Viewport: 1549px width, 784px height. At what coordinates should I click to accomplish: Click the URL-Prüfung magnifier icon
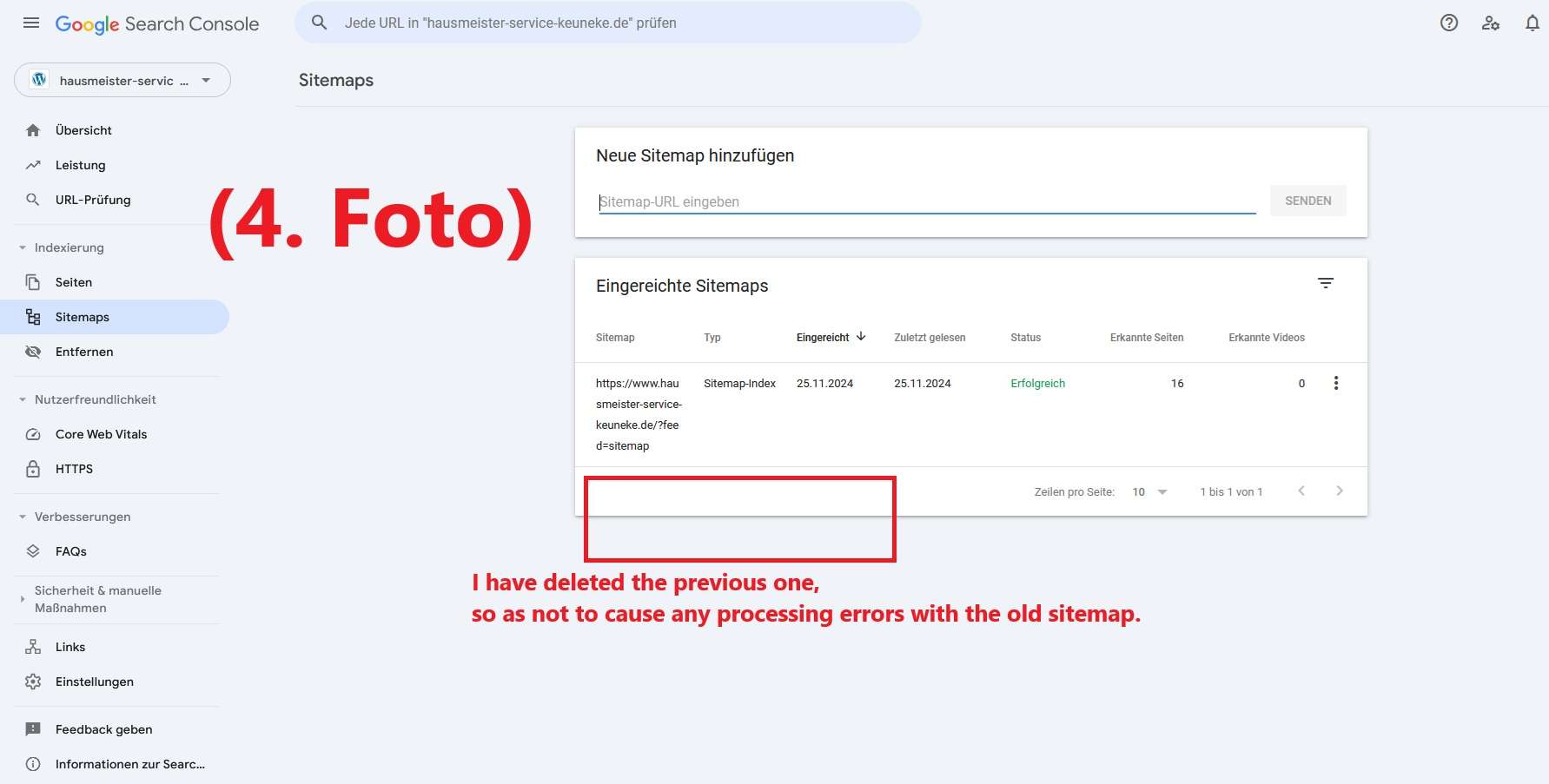[x=33, y=200]
